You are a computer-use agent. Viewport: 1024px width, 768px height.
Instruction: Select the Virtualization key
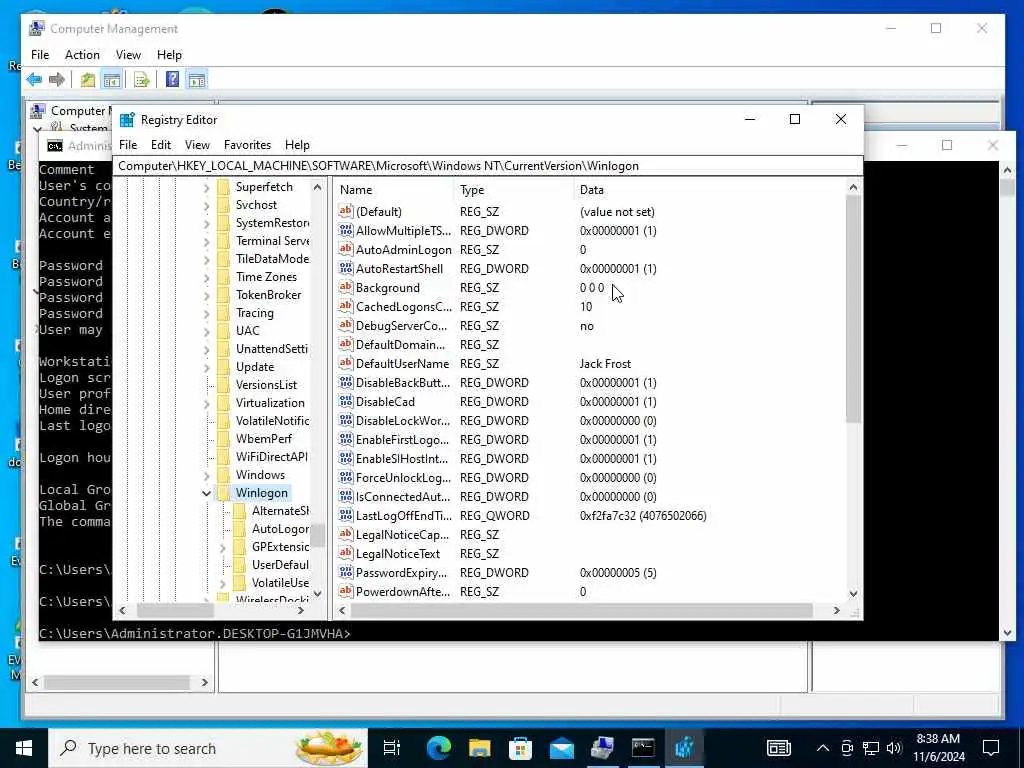pyautogui.click(x=270, y=403)
